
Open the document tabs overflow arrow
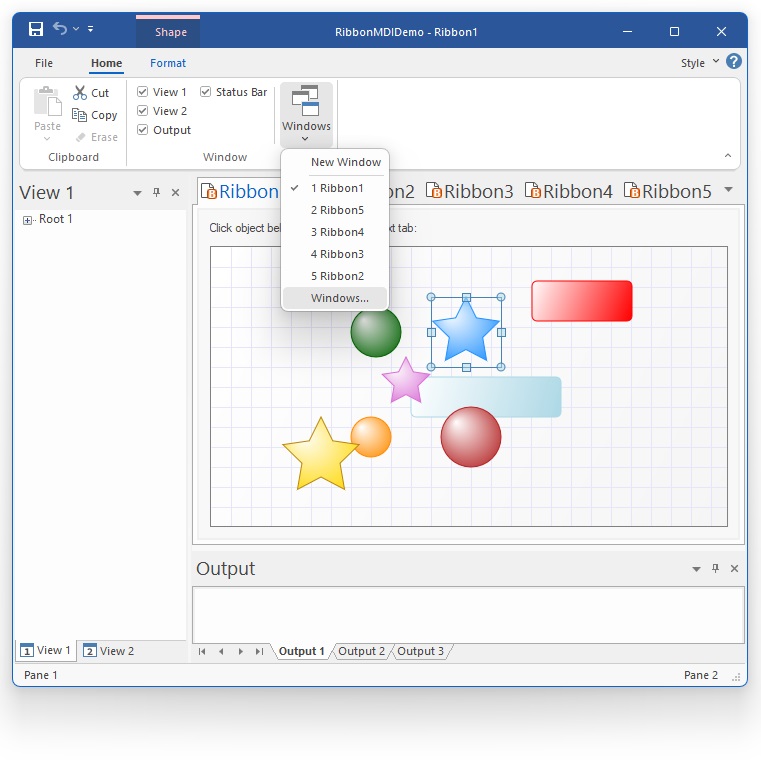[728, 190]
